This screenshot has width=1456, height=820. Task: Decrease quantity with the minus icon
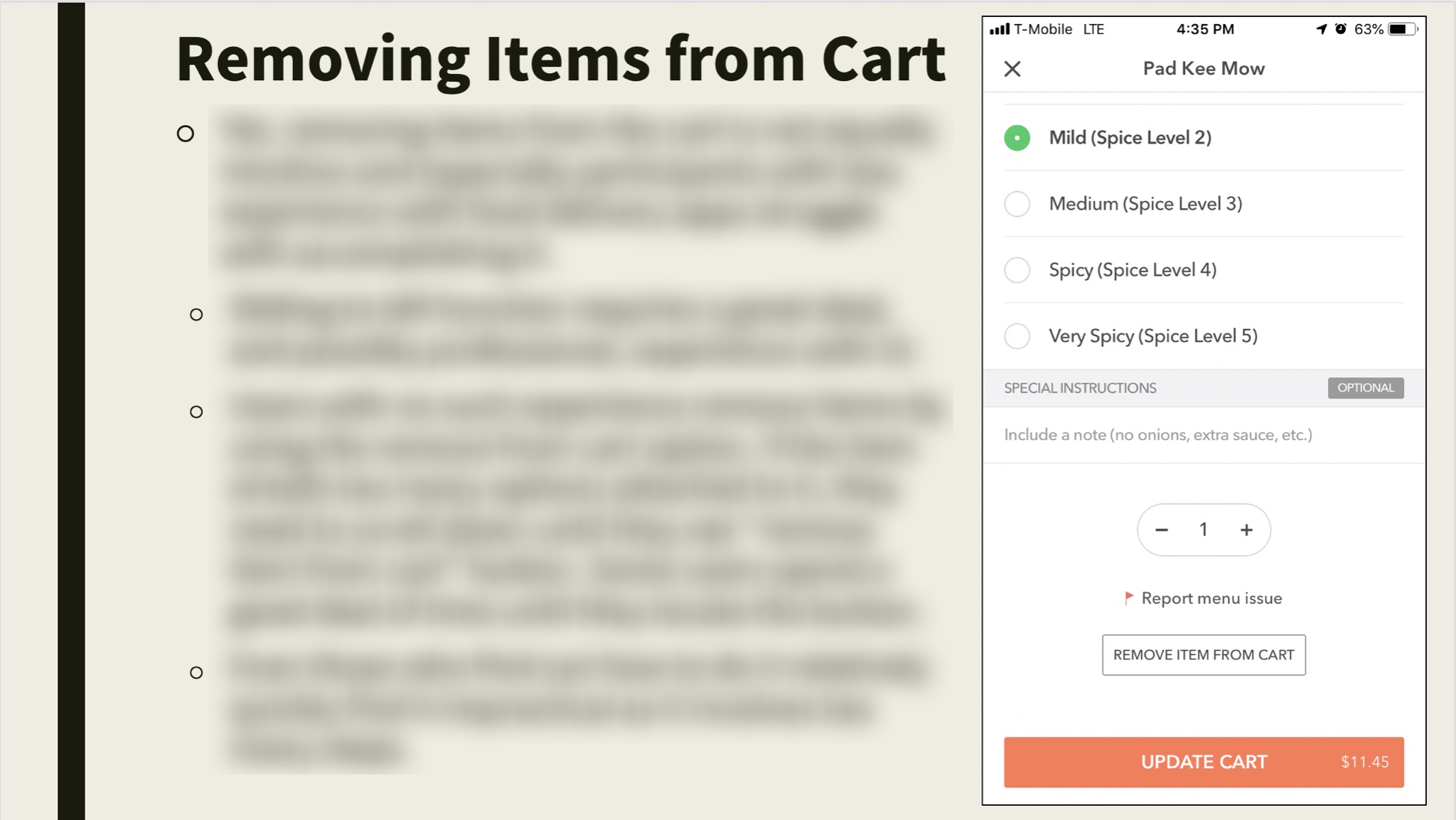pos(1162,530)
